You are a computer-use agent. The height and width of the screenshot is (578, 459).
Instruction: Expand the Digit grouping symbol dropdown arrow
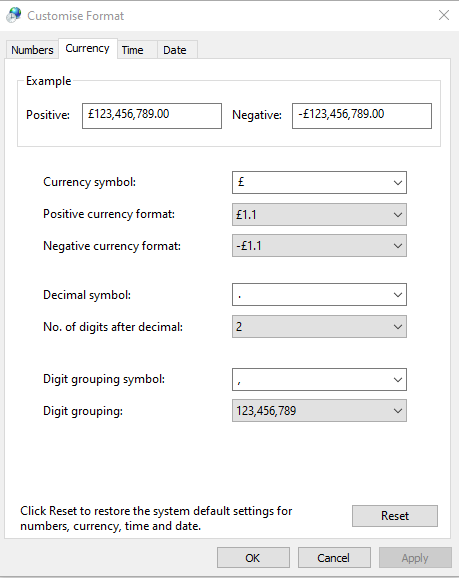coord(397,379)
